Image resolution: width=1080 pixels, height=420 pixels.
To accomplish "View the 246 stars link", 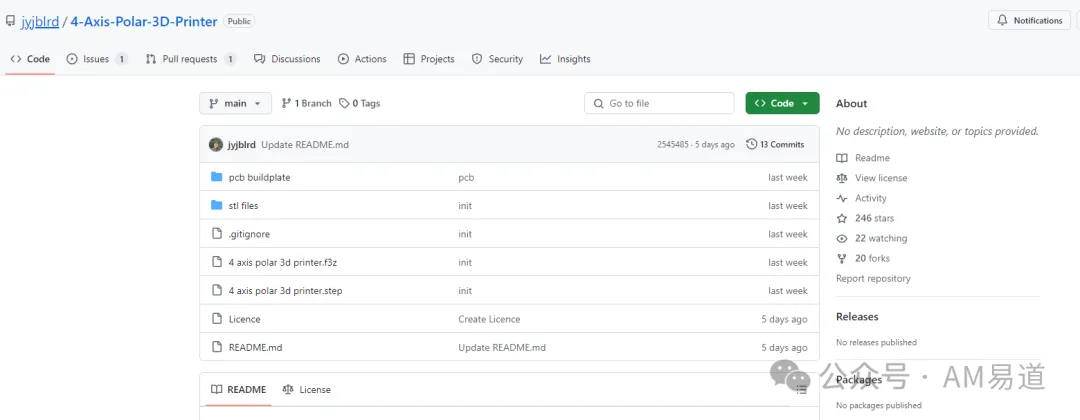I will click(x=874, y=218).
